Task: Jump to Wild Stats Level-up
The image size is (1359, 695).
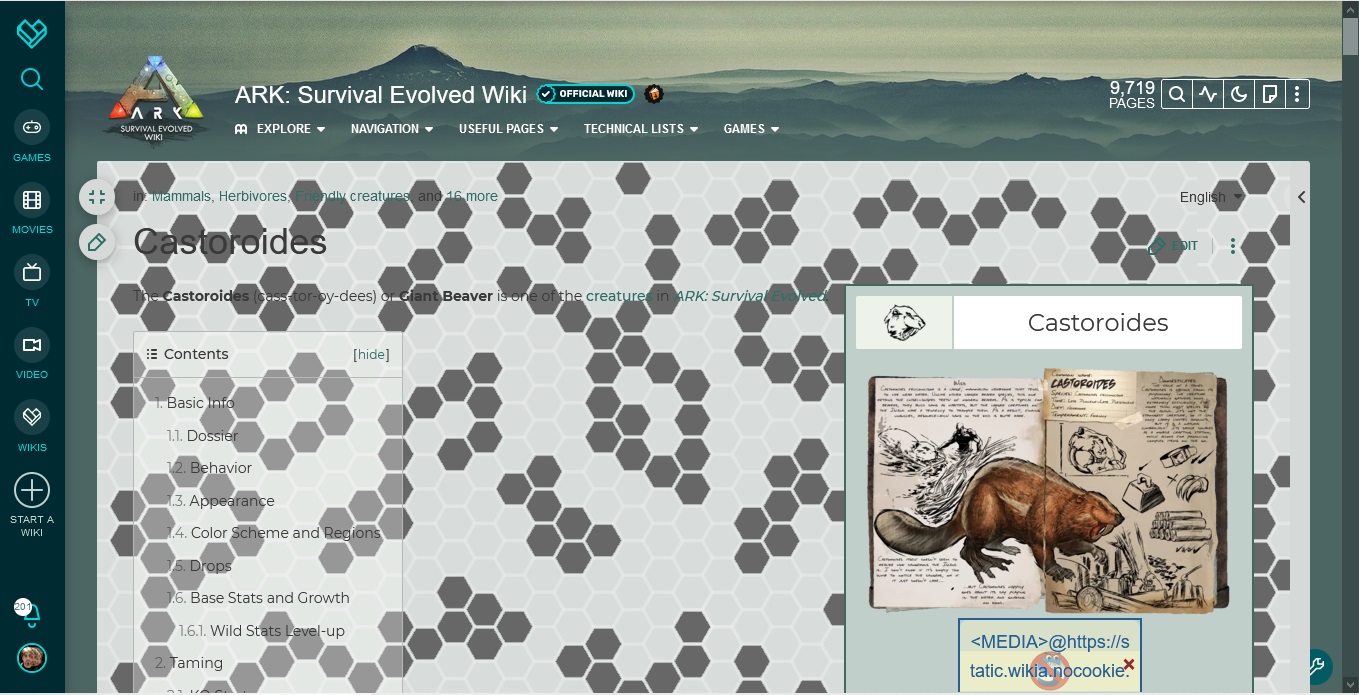Action: point(262,631)
